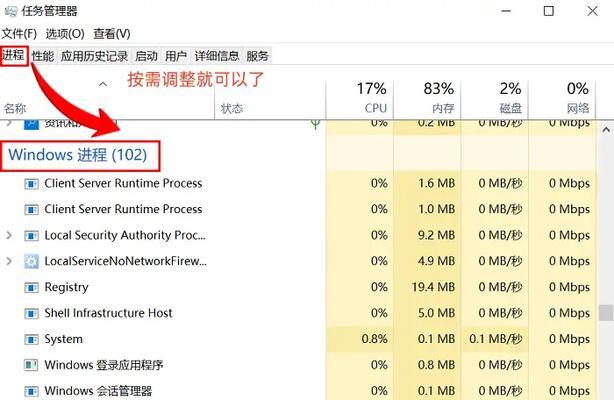Click the 0.1 MB/秒 disk value
The height and width of the screenshot is (400, 614).
pyautogui.click(x=496, y=339)
